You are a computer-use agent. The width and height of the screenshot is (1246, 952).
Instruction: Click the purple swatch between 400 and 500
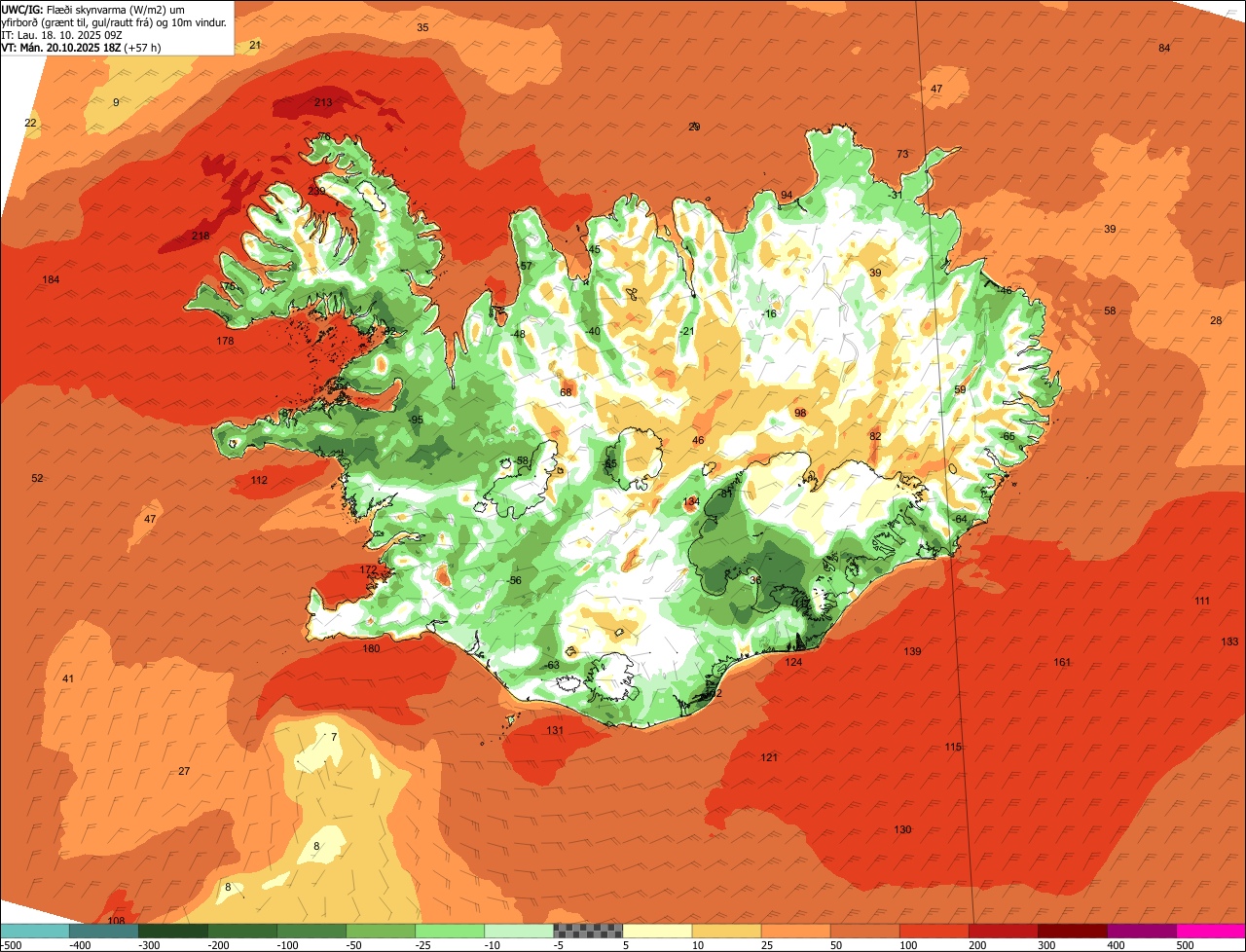pos(1141,931)
